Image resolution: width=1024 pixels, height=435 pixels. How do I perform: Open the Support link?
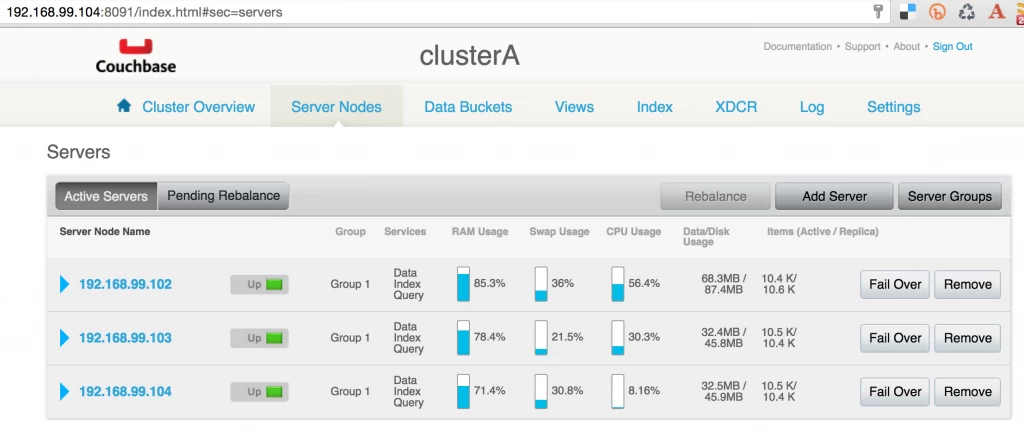(x=863, y=46)
